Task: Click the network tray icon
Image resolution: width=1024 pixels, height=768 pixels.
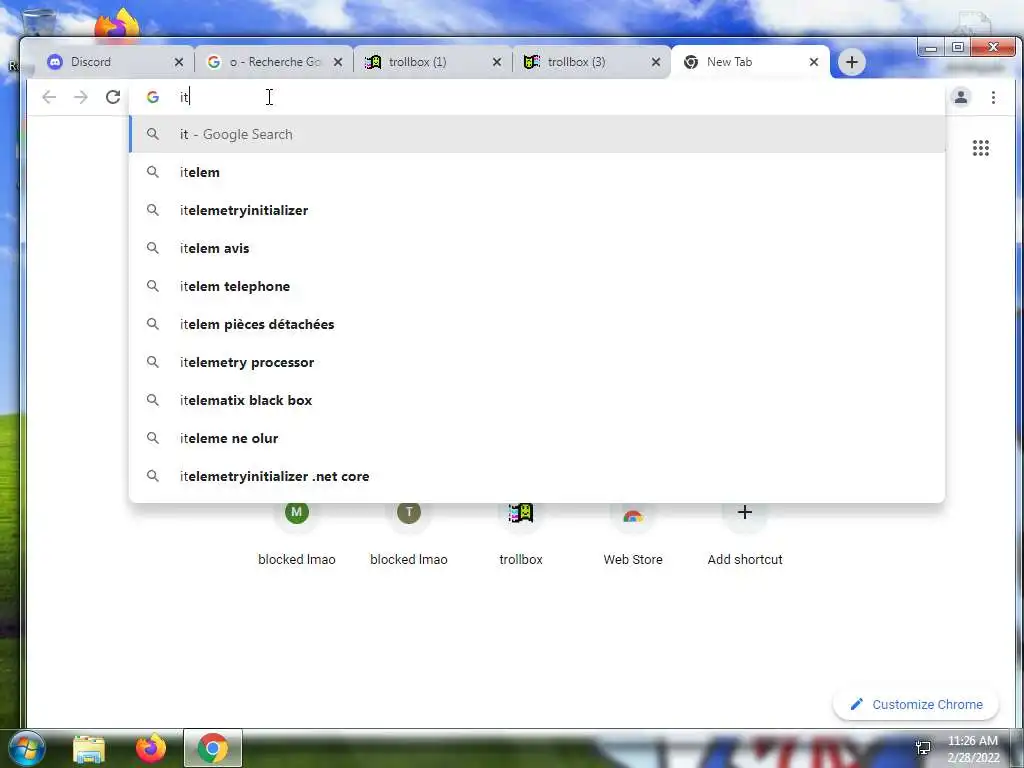Action: (923, 748)
